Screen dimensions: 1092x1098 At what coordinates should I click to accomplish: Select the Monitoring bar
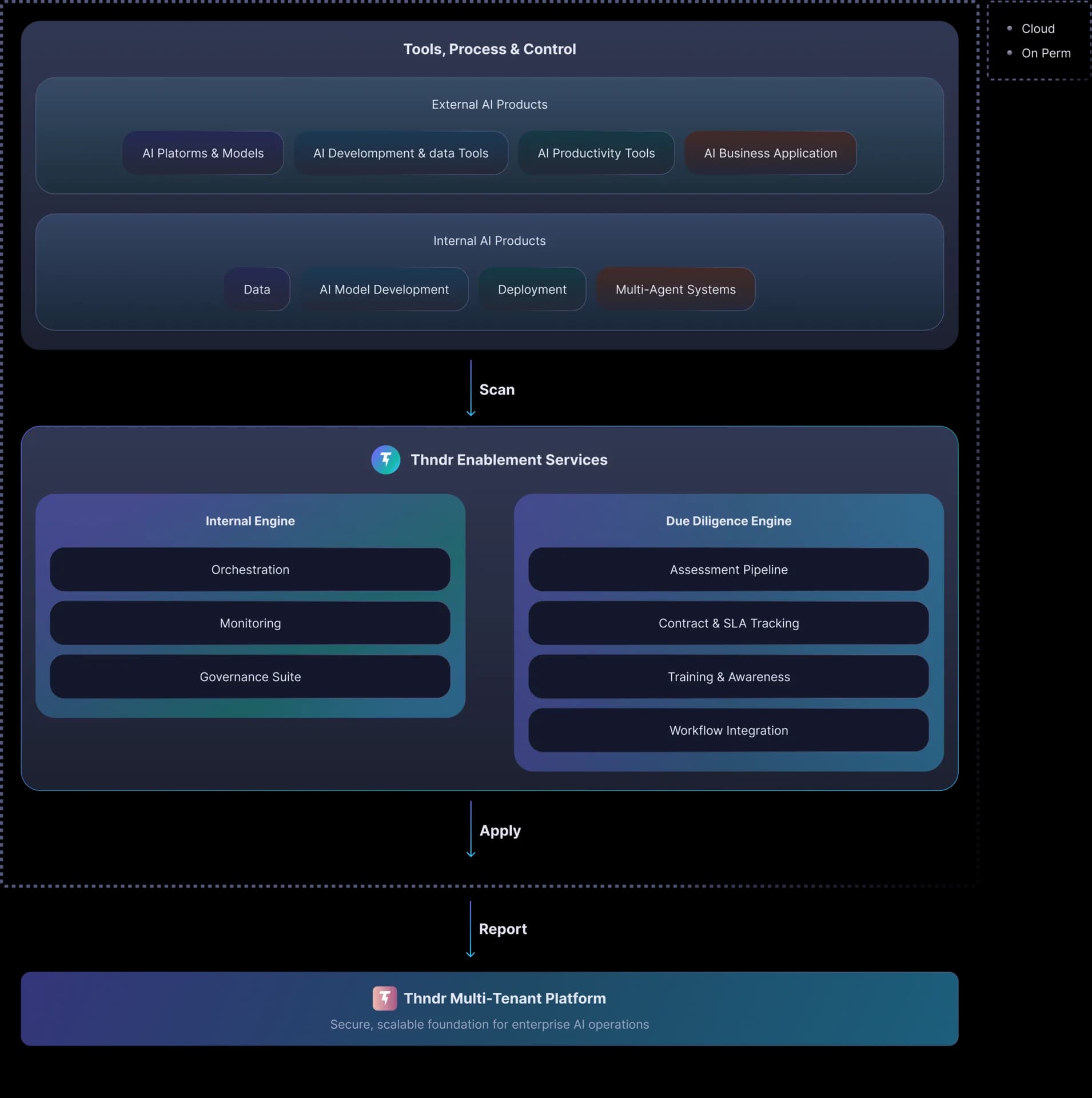[x=250, y=623]
